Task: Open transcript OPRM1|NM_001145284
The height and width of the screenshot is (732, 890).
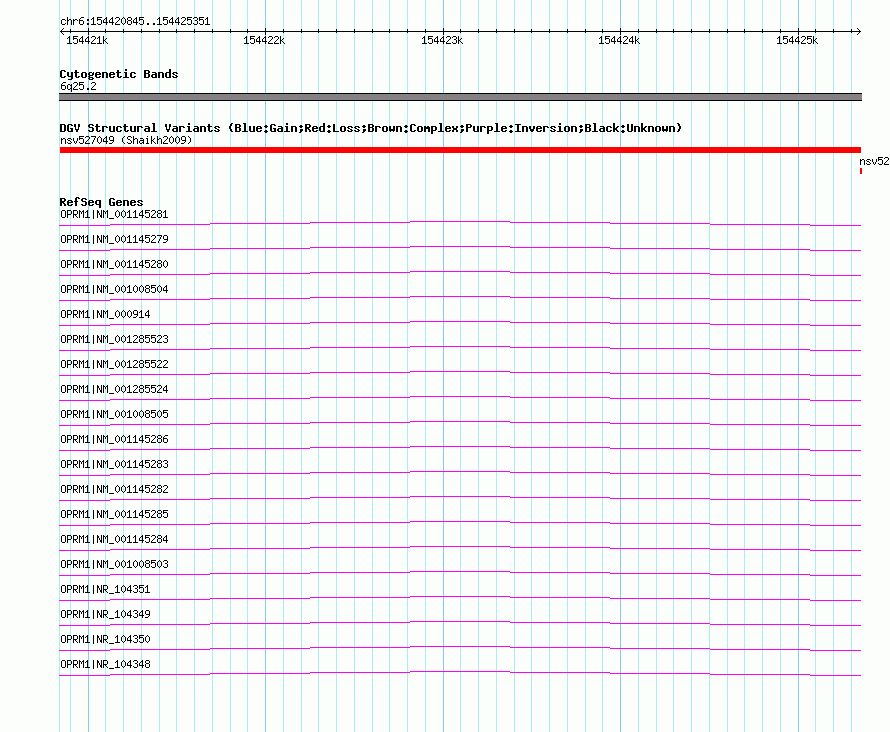Action: [114, 539]
